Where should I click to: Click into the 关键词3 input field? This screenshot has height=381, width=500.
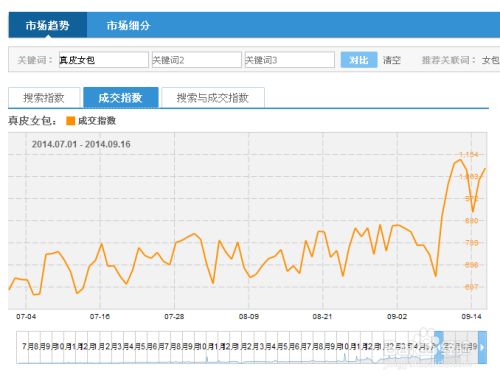[x=290, y=60]
